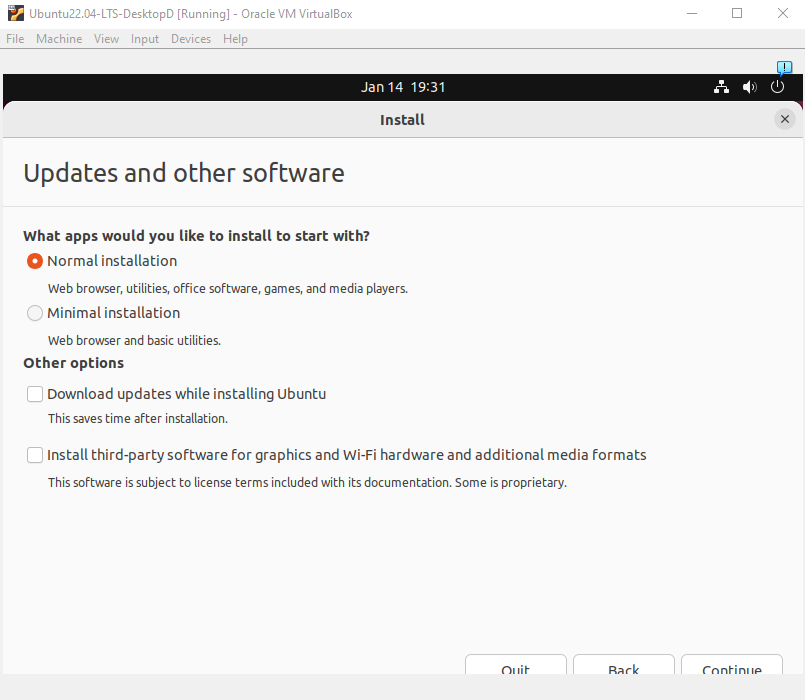Open the File menu
Image resolution: width=805 pixels, height=700 pixels.
tap(15, 39)
